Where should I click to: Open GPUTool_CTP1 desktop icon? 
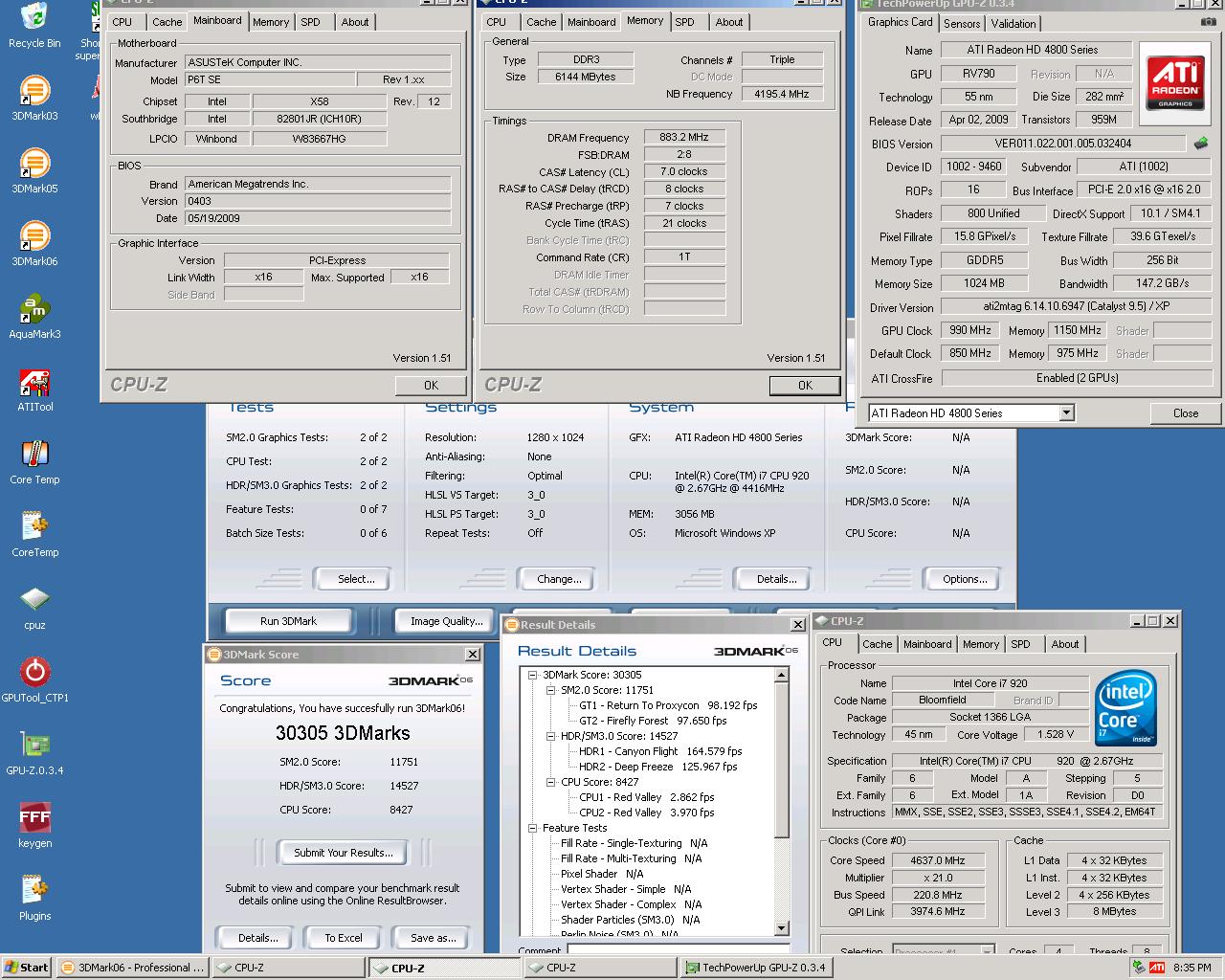34,680
